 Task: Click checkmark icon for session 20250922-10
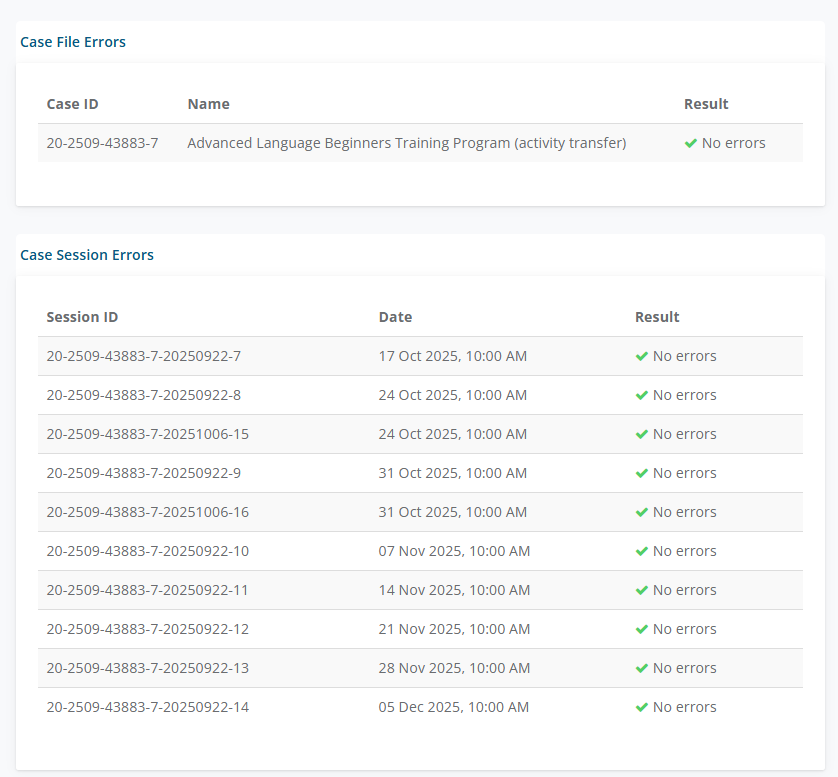(642, 551)
